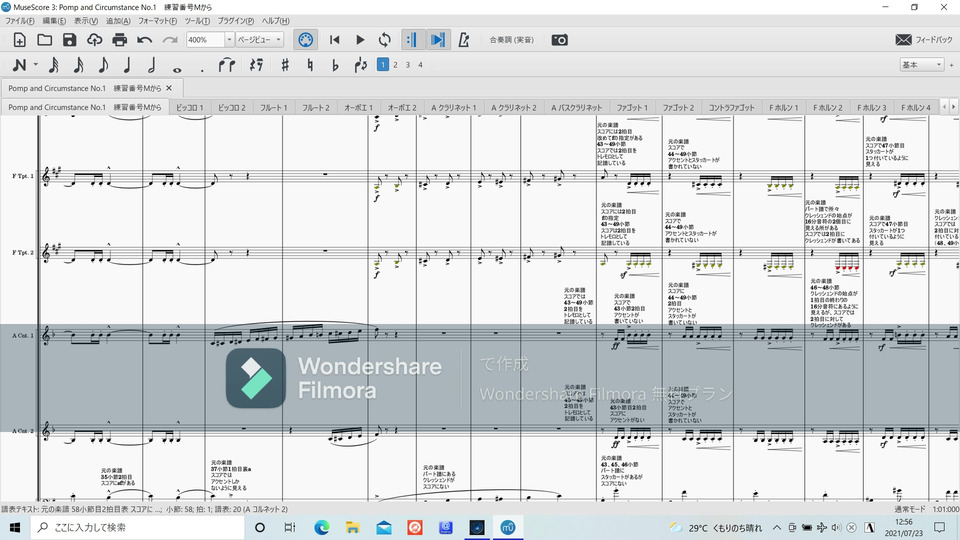960x540 pixels.
Task: Select the half note duration
Action: point(152,65)
